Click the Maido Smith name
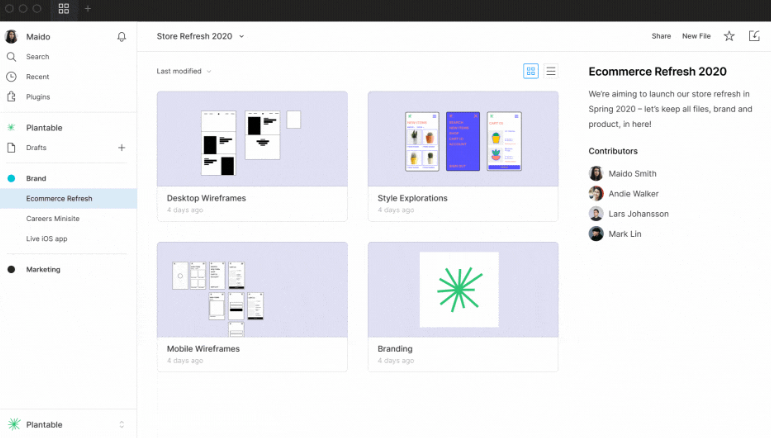The height and width of the screenshot is (438, 771). (632, 174)
